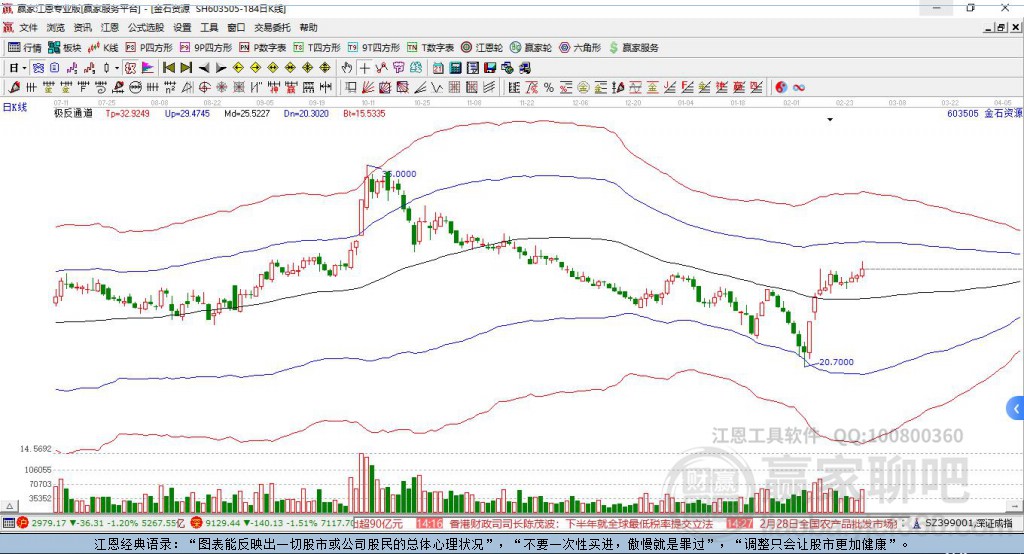The width and height of the screenshot is (1024, 554).
Task: Click the small black triangle above chart
Action: click(830, 120)
